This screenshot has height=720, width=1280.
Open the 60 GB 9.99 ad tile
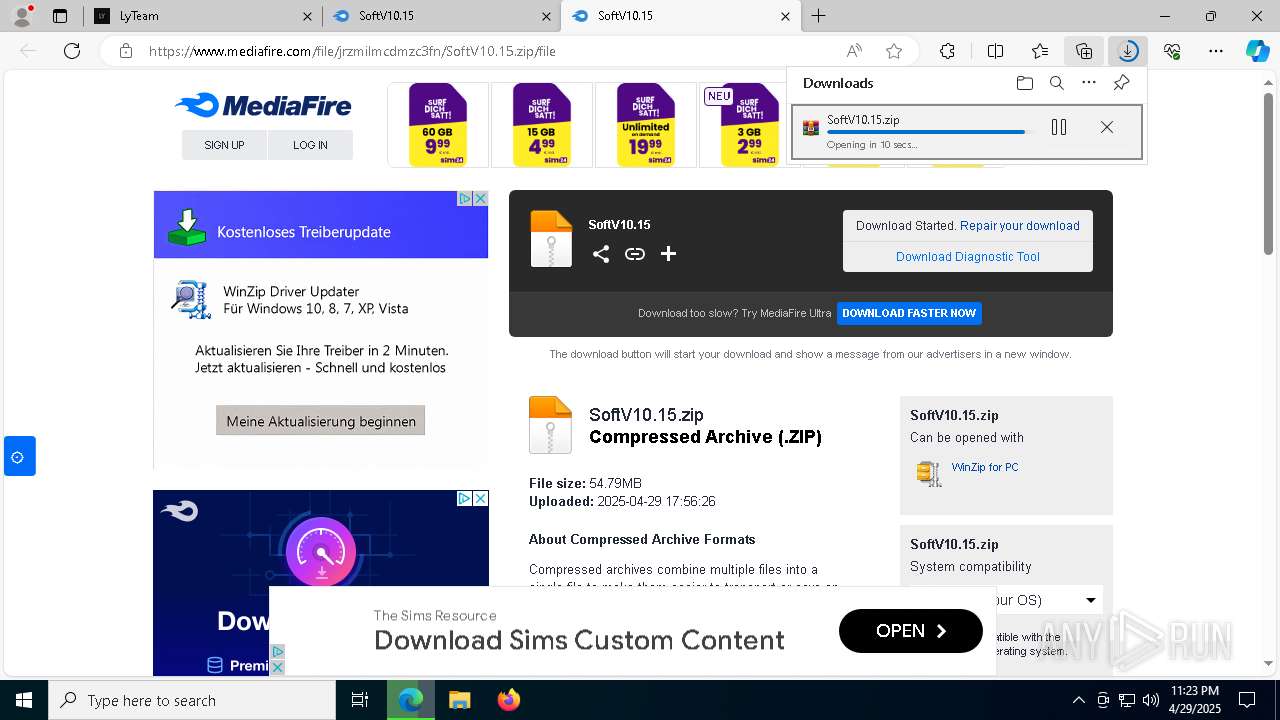click(x=438, y=124)
